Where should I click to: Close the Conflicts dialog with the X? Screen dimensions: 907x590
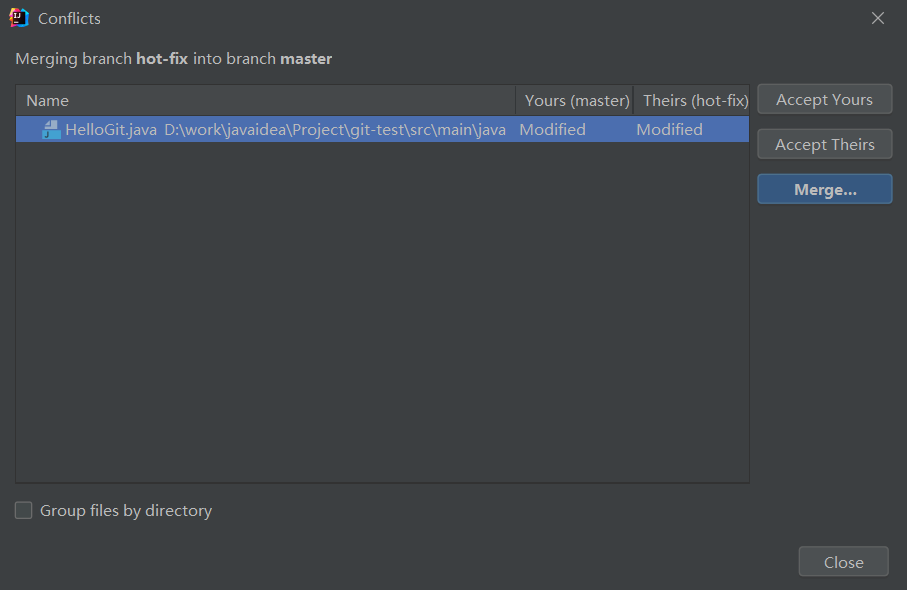click(x=878, y=18)
